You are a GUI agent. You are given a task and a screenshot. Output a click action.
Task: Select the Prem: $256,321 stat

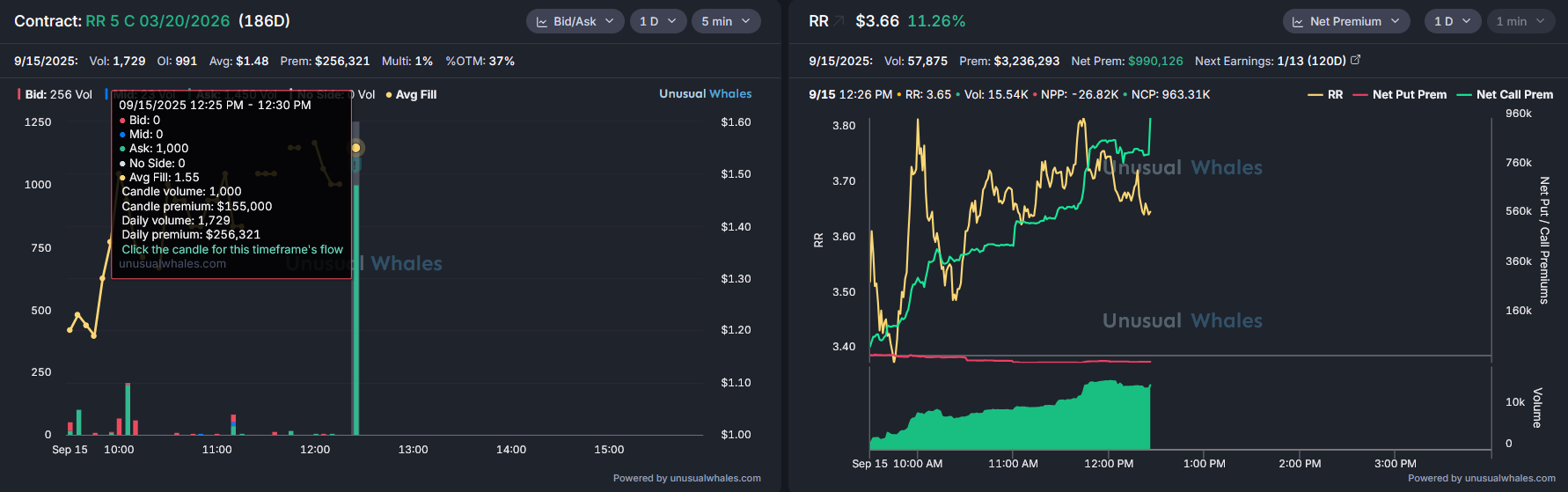pos(325,61)
